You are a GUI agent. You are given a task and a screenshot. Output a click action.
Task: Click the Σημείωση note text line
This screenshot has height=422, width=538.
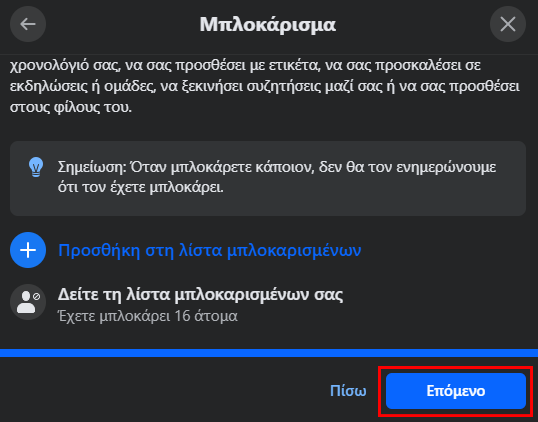click(x=277, y=167)
